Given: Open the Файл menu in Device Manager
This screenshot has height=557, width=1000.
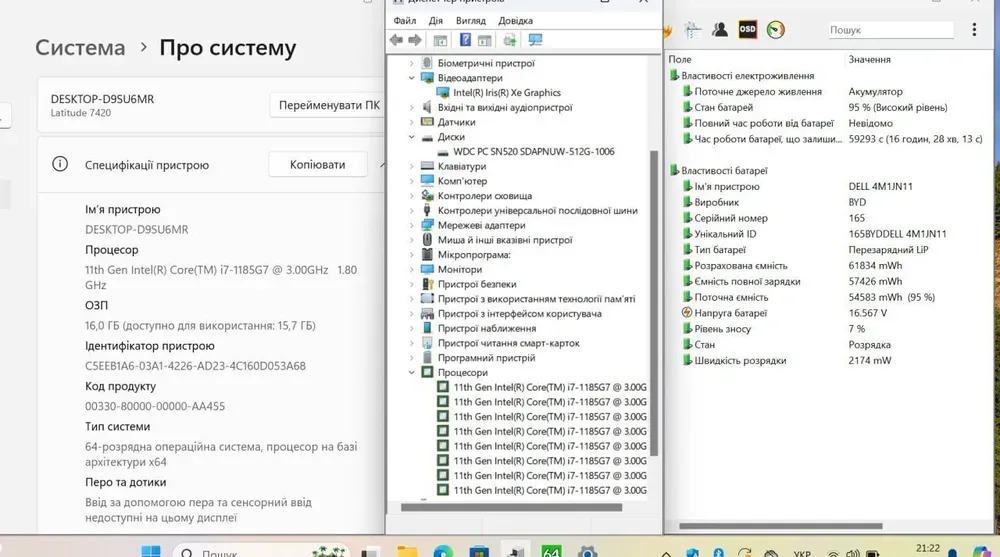Looking at the screenshot, I should click(x=405, y=20).
